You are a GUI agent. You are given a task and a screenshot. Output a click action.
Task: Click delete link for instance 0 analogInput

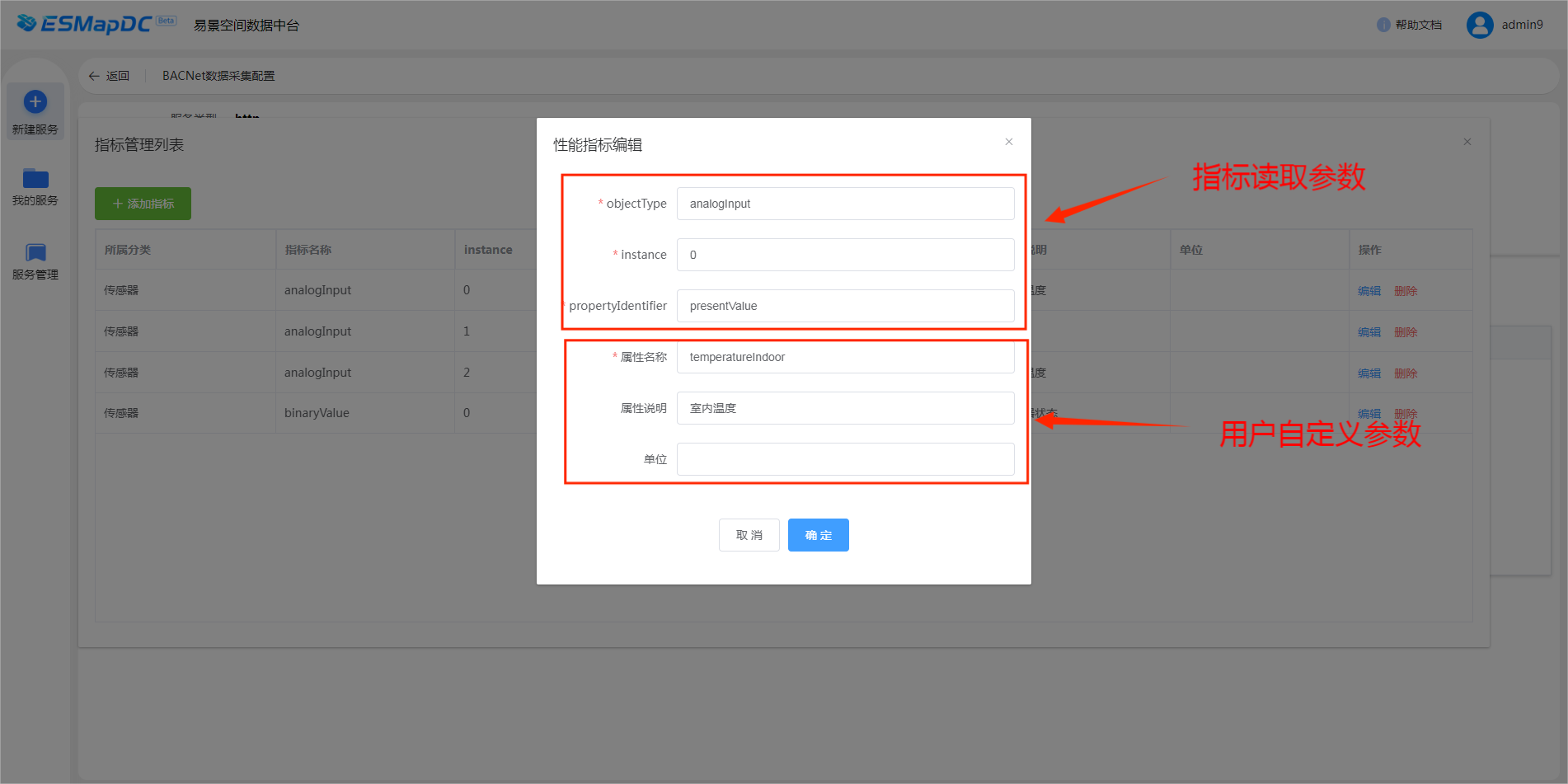[x=1406, y=291]
